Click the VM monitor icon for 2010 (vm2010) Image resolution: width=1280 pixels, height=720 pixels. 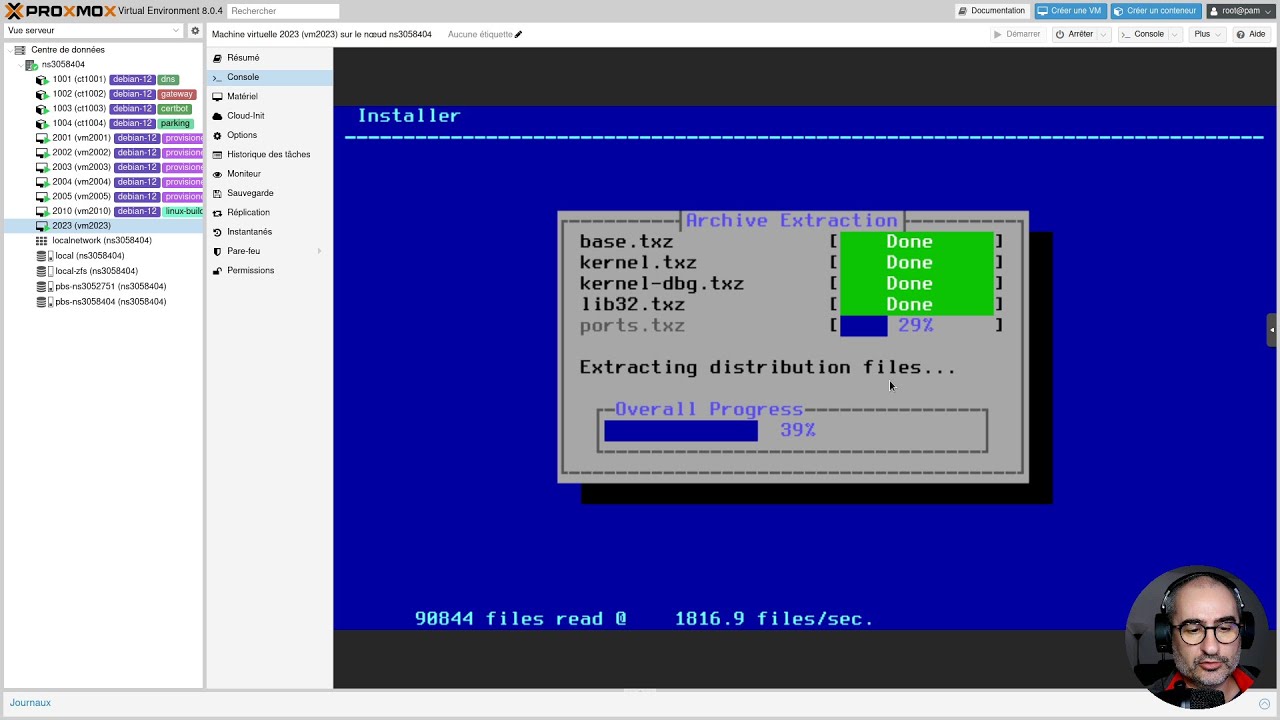[42, 211]
